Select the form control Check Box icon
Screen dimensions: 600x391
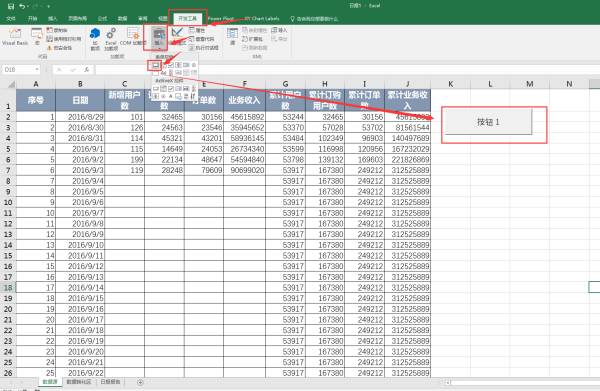pos(171,65)
